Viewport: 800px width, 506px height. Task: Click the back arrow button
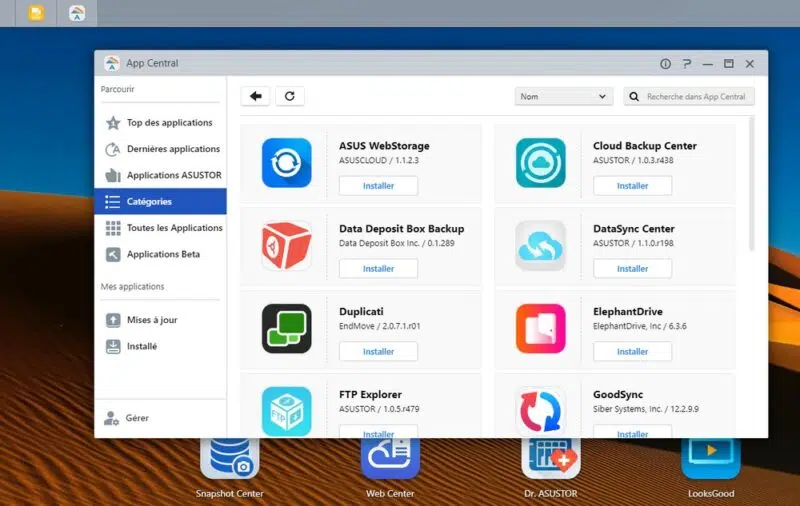point(255,96)
